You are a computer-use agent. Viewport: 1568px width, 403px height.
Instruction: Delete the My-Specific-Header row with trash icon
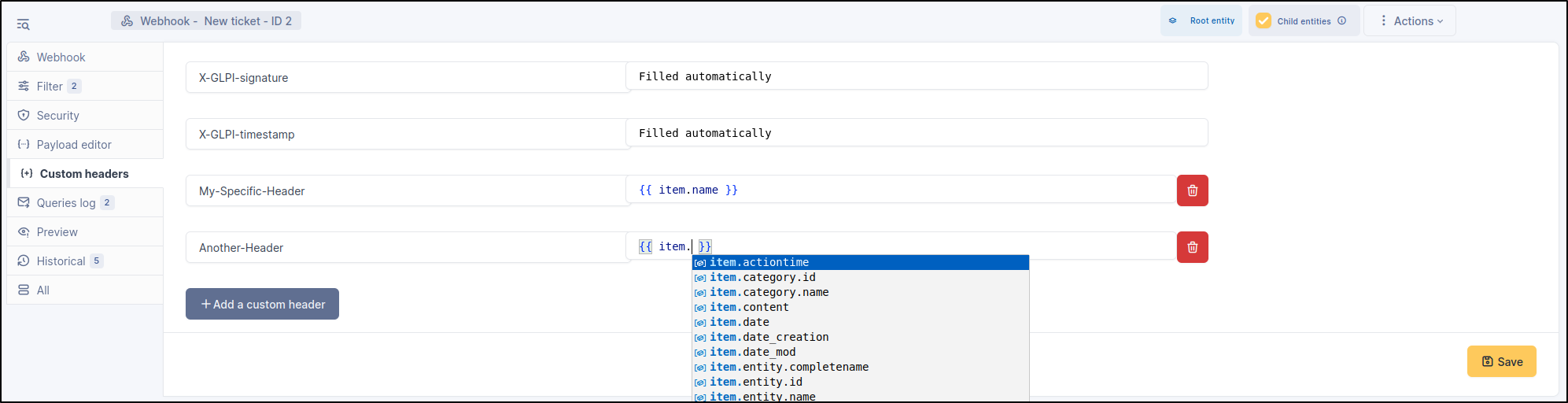[x=1192, y=190]
